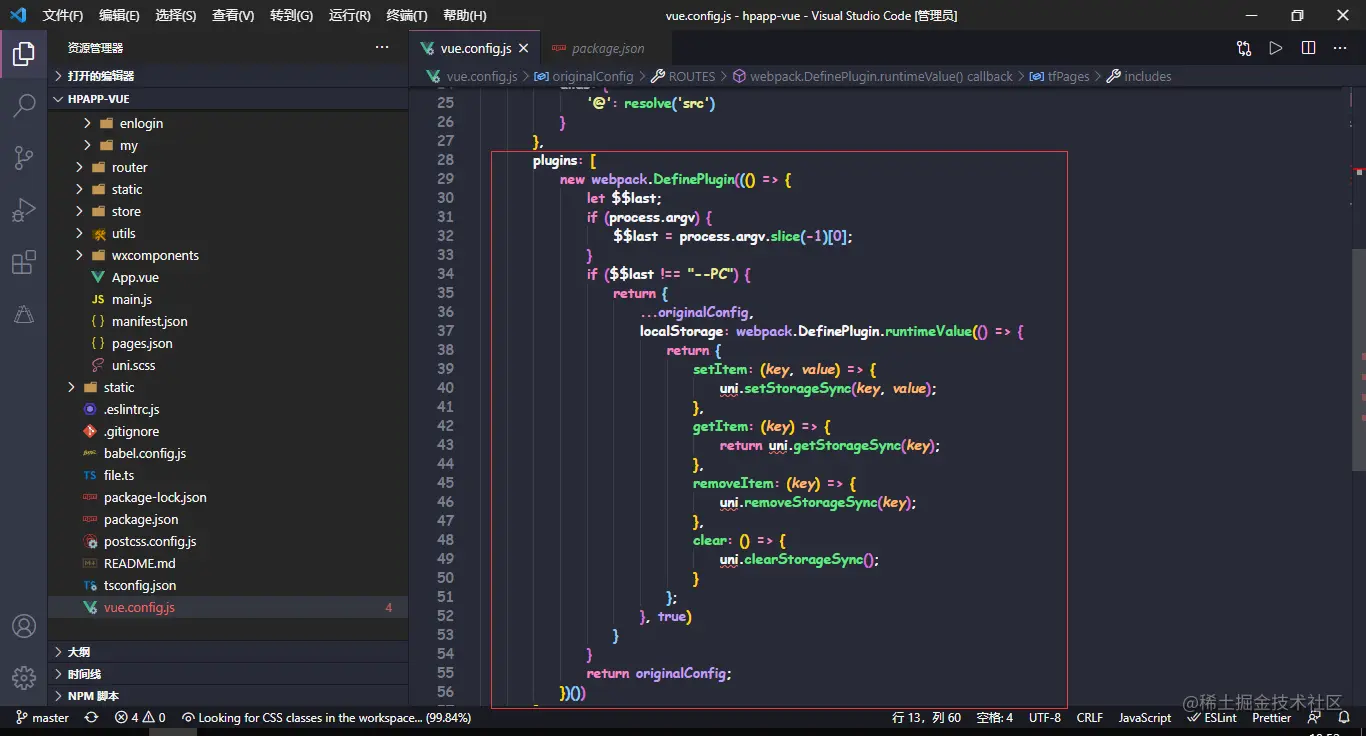
Task: Open the Extensions view
Action: coord(24,263)
